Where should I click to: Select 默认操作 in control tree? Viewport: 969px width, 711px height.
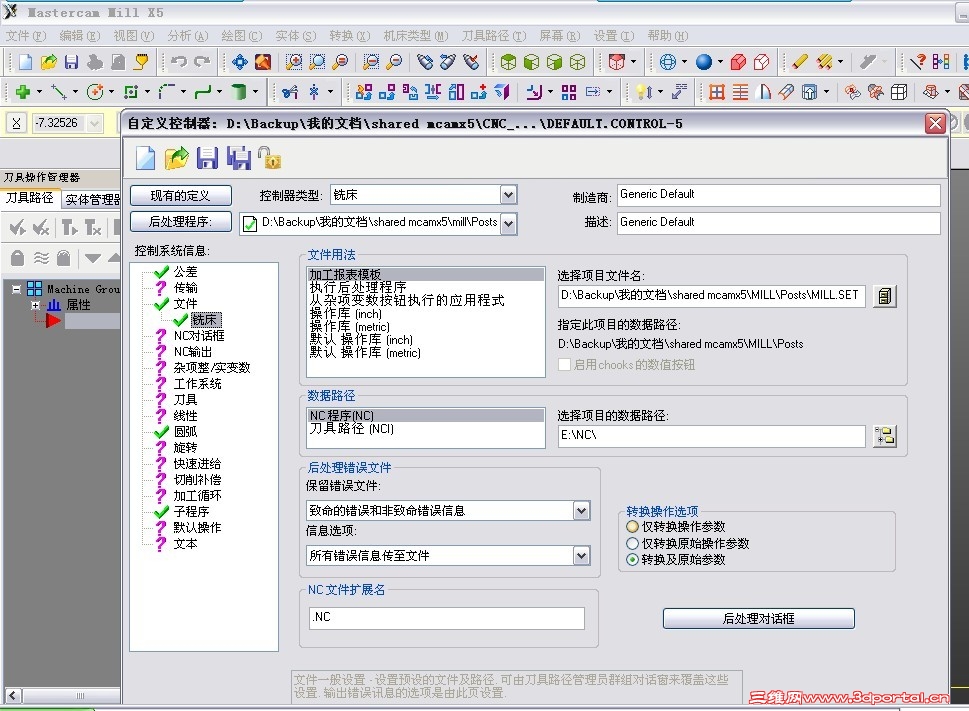pyautogui.click(x=197, y=528)
